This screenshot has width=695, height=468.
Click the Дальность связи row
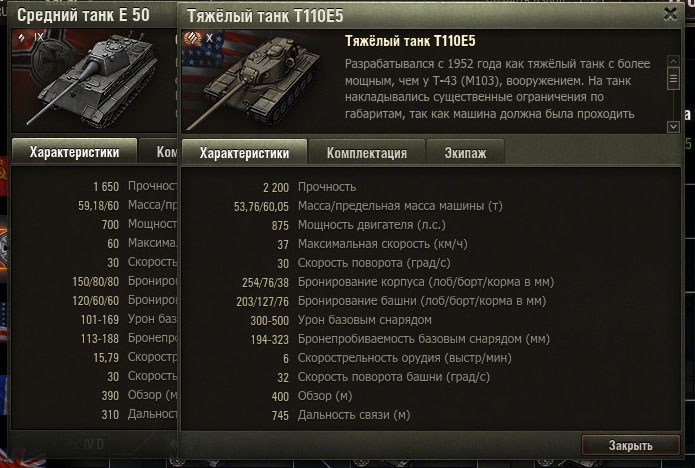point(431,415)
